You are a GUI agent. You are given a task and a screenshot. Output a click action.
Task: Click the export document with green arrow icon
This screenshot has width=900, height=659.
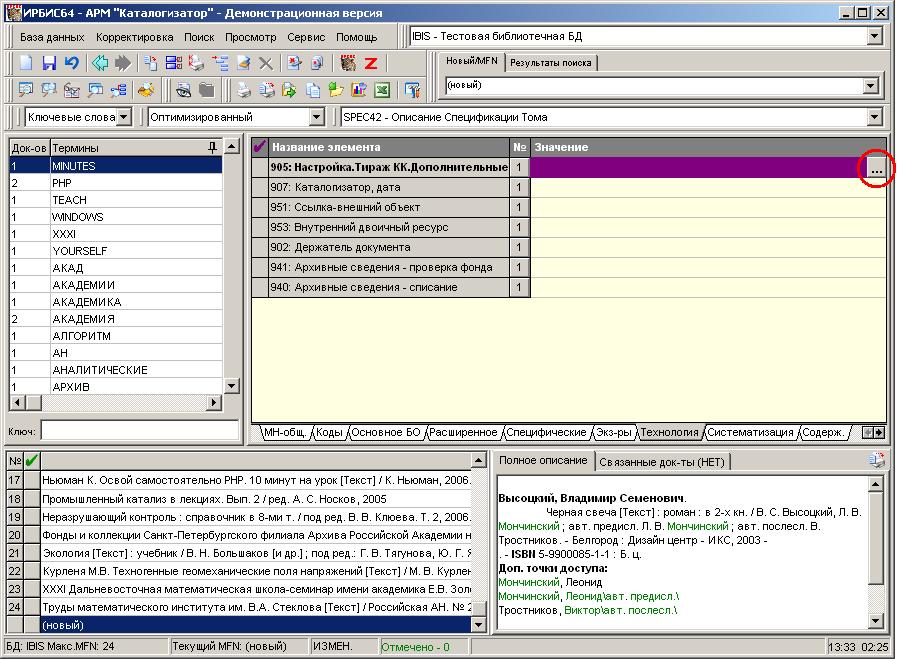(x=290, y=90)
